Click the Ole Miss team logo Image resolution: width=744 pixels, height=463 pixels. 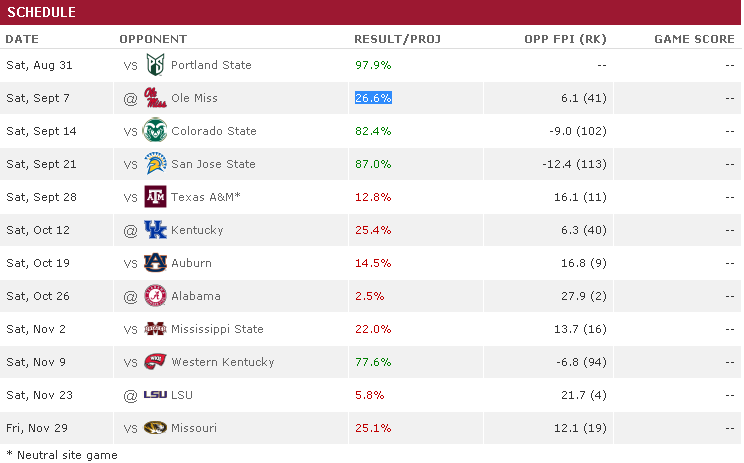pyautogui.click(x=155, y=98)
